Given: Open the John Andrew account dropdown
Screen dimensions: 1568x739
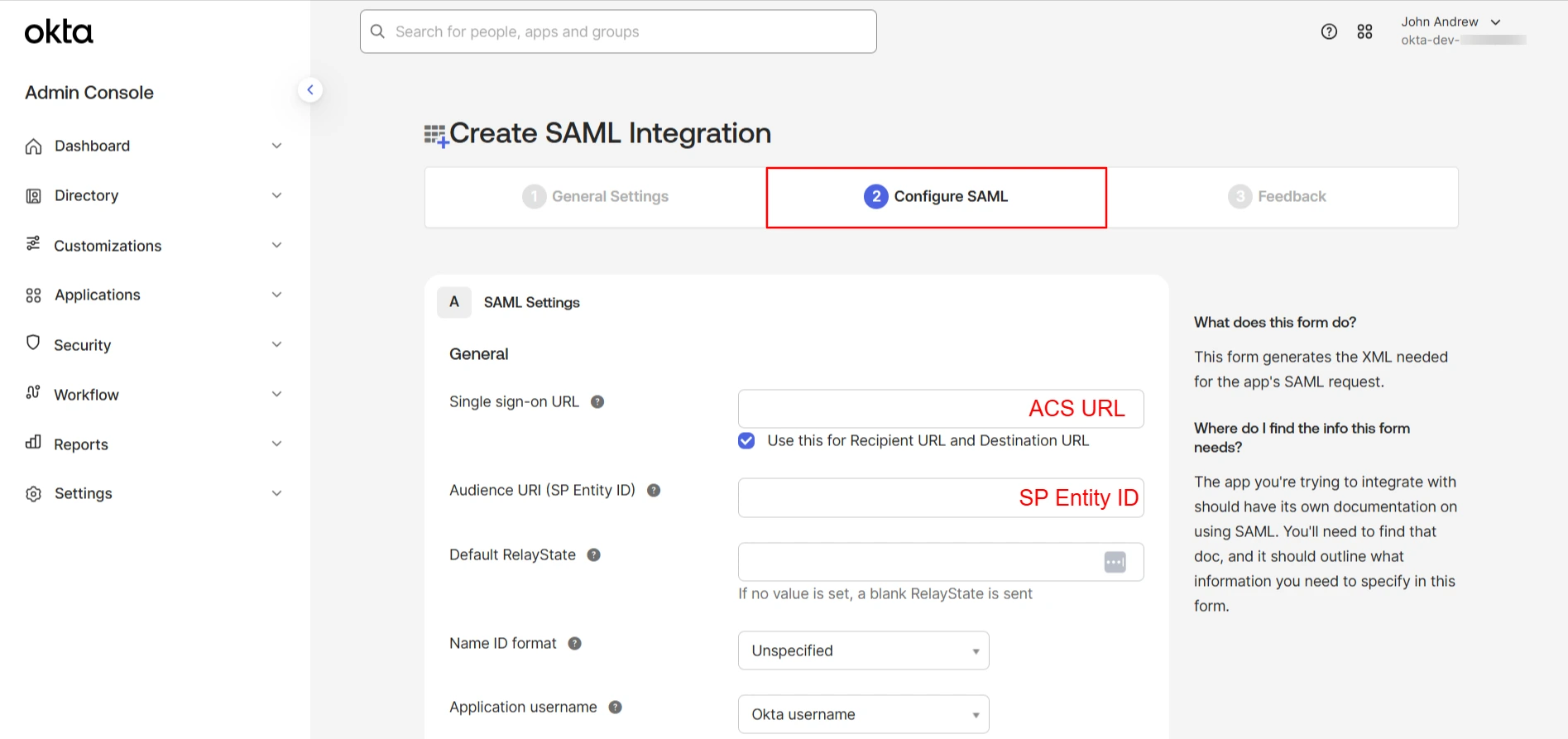Looking at the screenshot, I should pos(1451,22).
